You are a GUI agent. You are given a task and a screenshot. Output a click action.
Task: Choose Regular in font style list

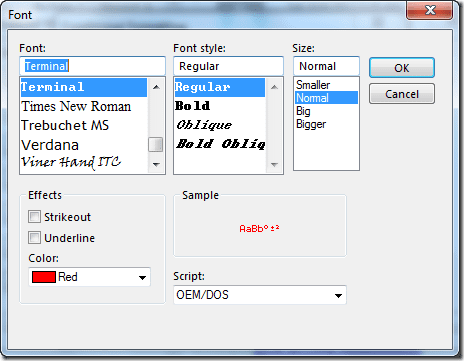click(x=220, y=87)
